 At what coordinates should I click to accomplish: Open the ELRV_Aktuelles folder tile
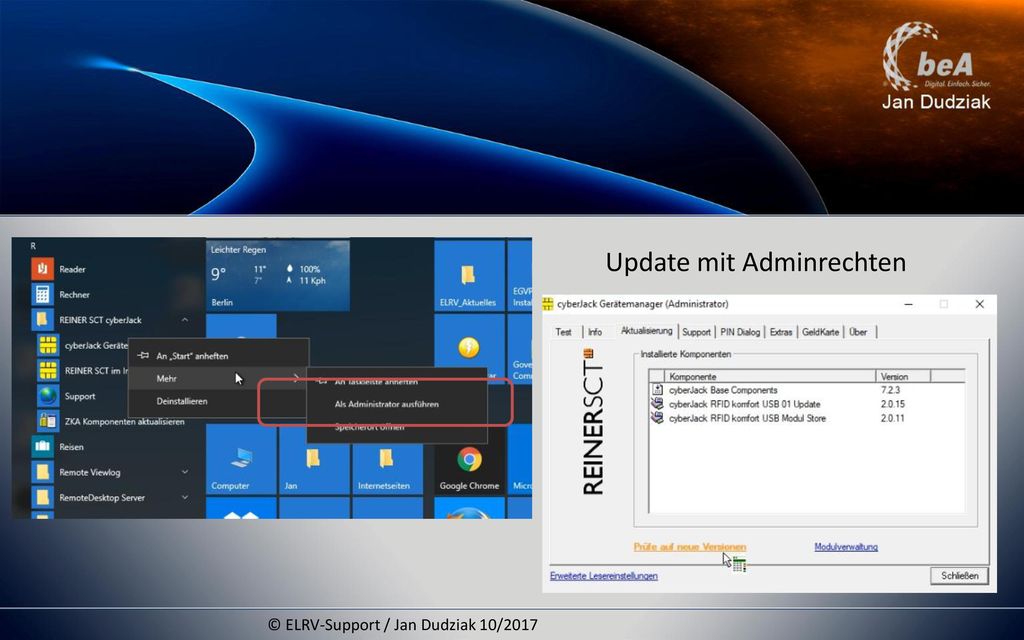(x=469, y=275)
